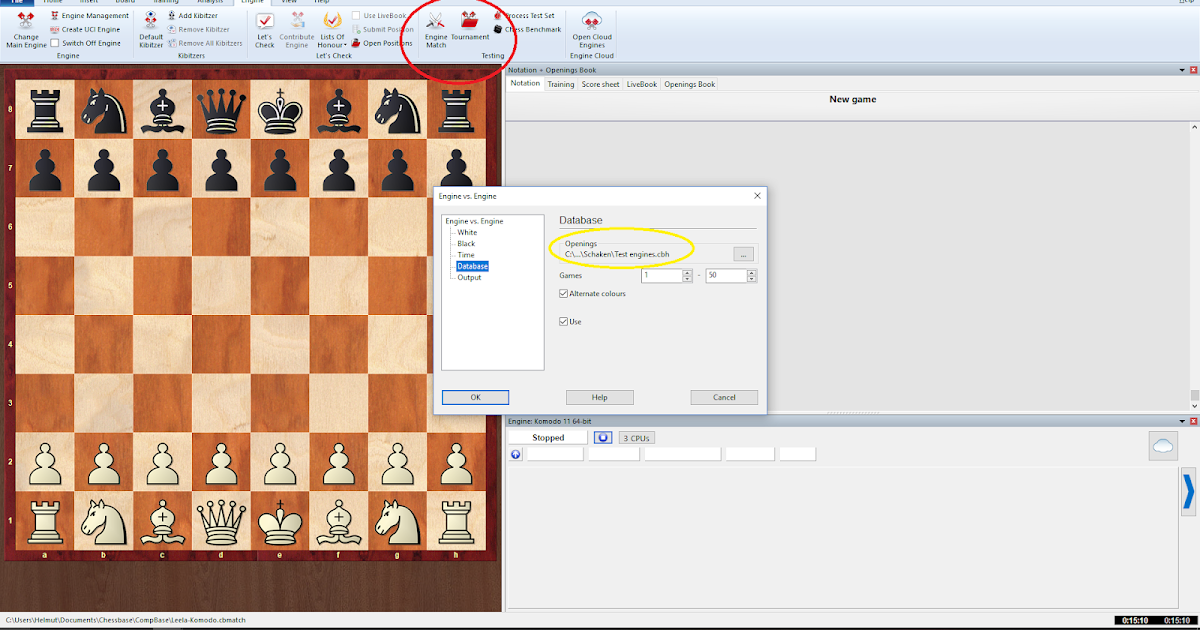Screen dimensions: 1200x630
Task: Switch to the LiveBook tab
Action: [641, 83]
